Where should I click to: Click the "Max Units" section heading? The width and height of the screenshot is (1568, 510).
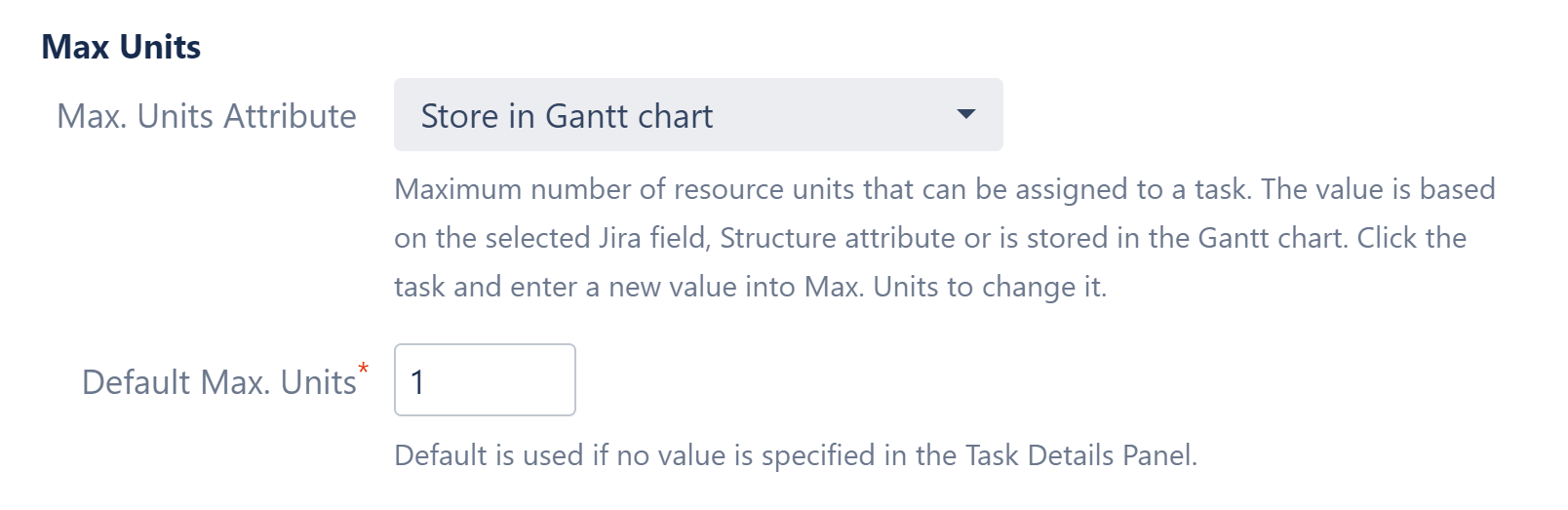(x=121, y=47)
